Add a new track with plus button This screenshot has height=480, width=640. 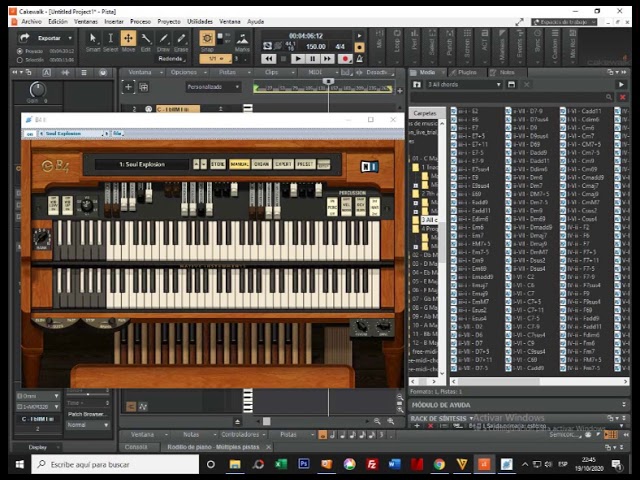point(128,87)
